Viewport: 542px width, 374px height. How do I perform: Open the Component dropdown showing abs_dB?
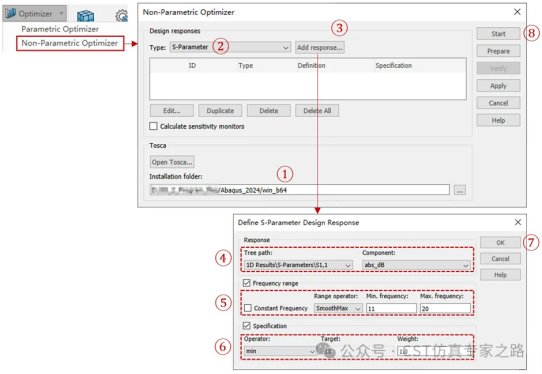[416, 265]
